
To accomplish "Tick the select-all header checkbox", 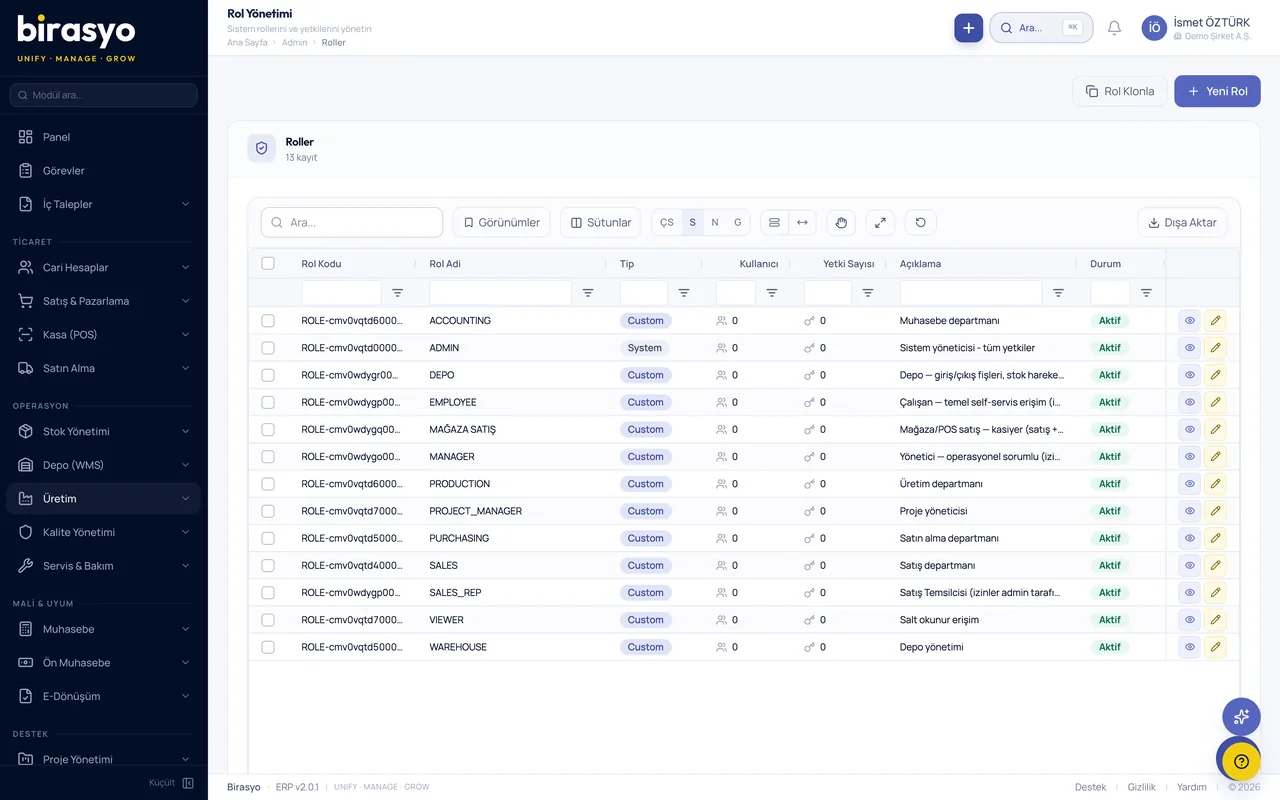I will (268, 264).
